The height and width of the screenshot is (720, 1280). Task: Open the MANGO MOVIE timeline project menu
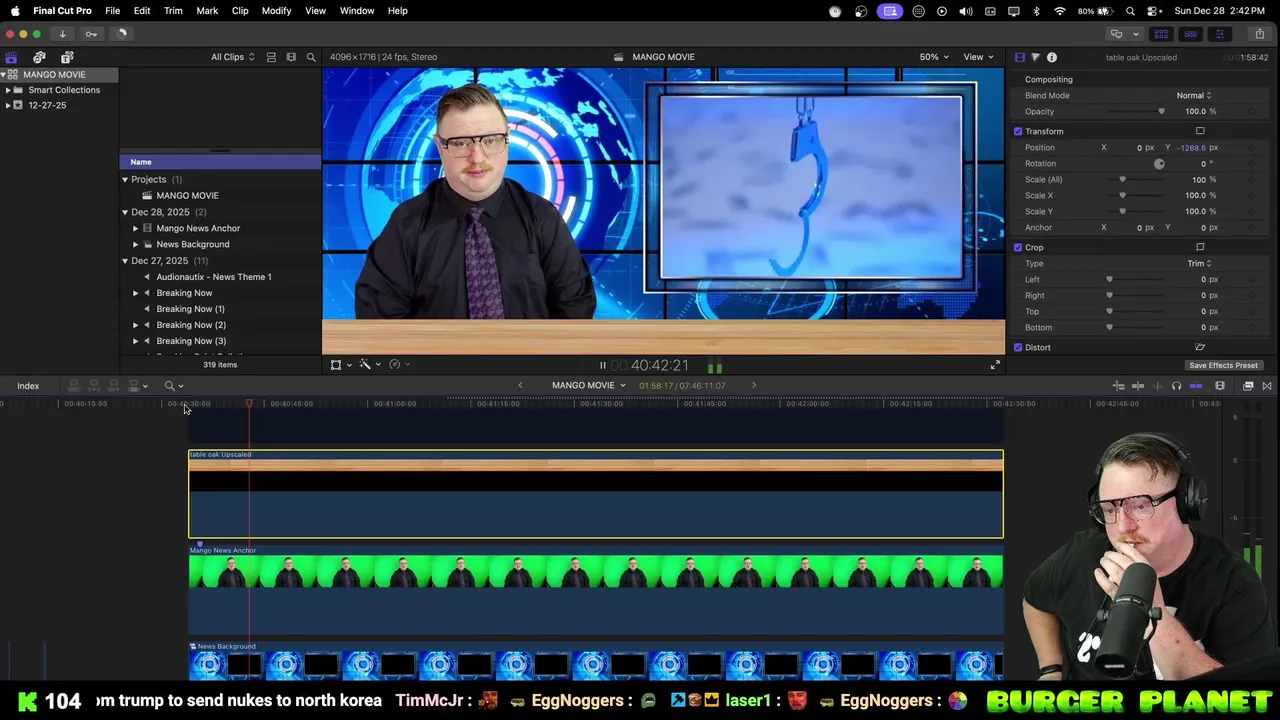point(588,386)
